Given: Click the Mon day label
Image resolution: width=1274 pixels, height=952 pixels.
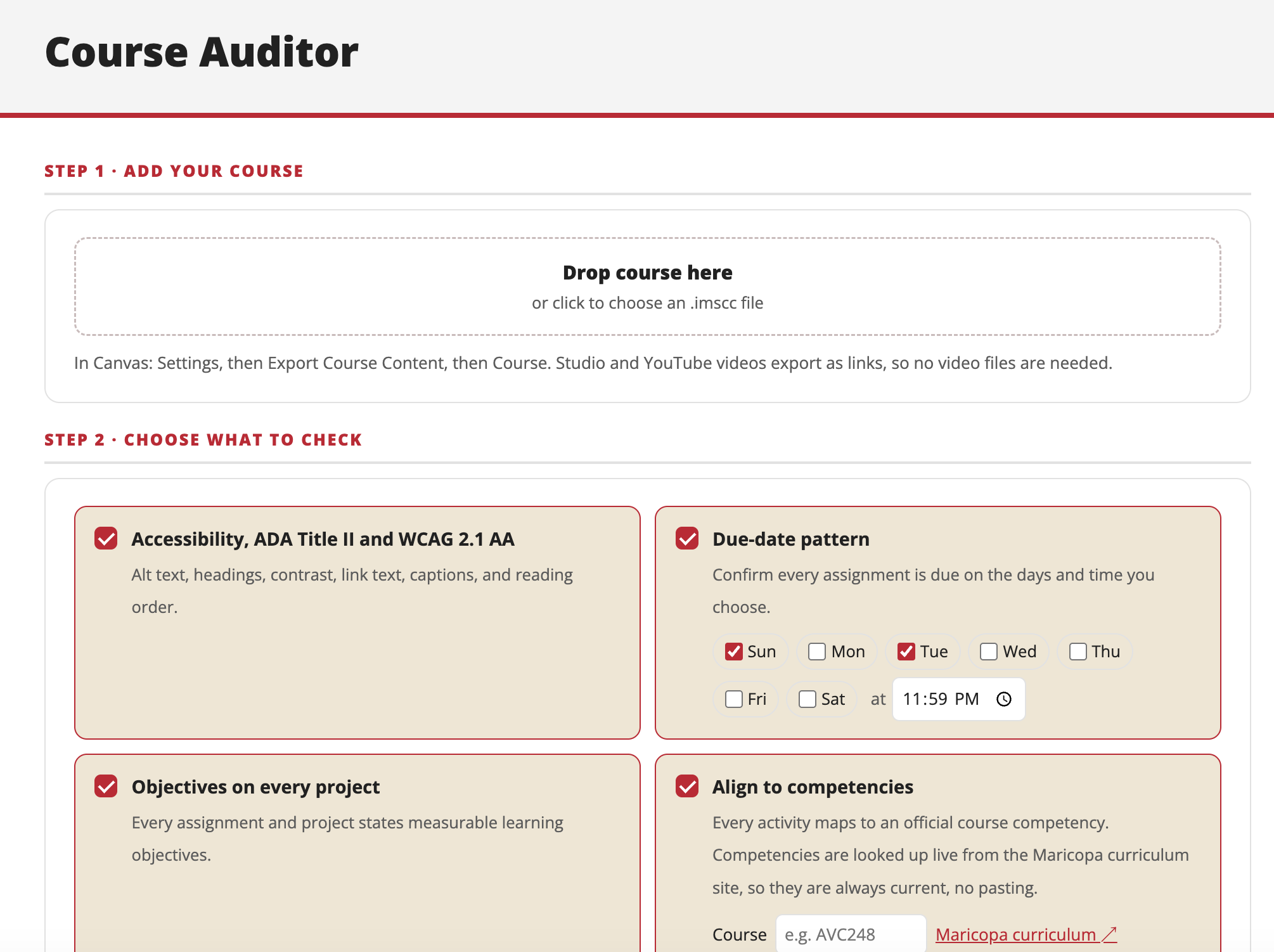Looking at the screenshot, I should (848, 652).
